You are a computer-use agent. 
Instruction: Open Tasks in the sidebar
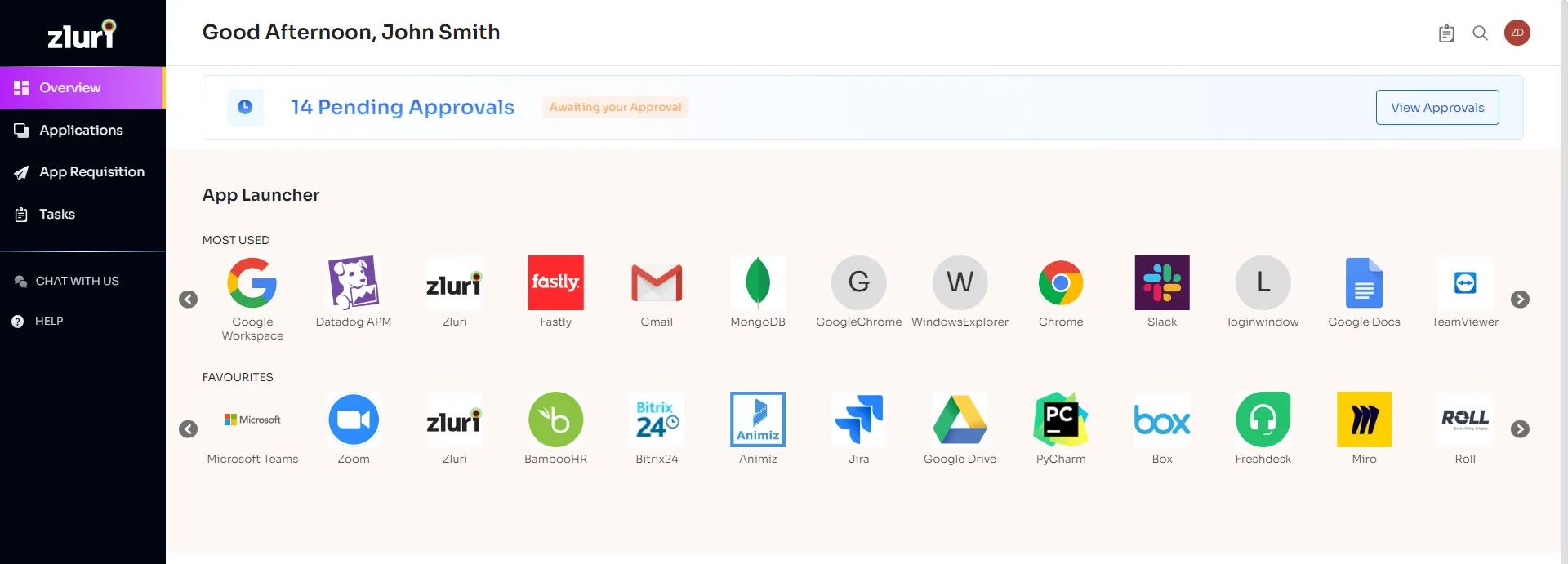pos(82,215)
